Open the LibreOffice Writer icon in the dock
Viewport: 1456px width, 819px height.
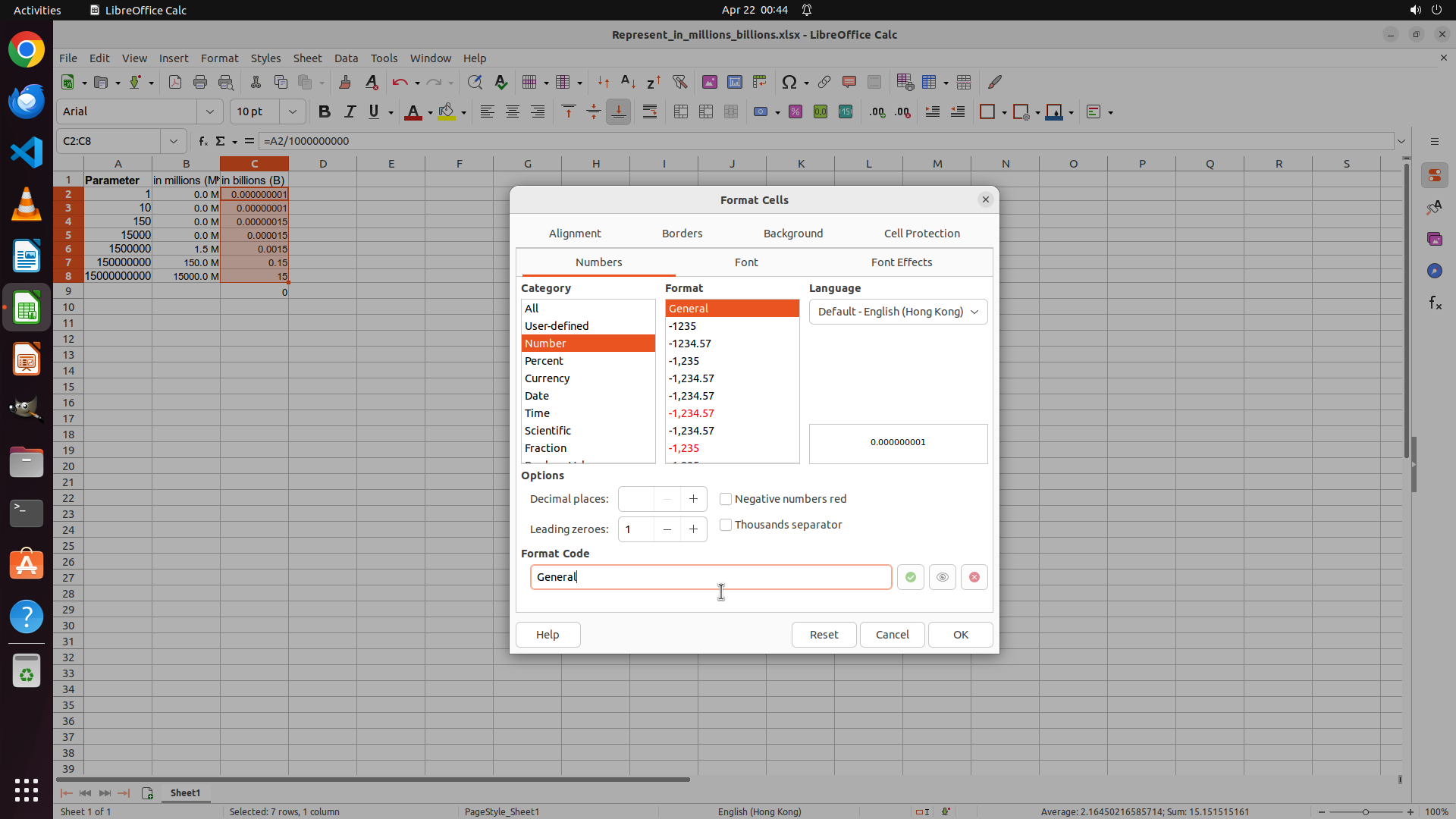click(x=27, y=256)
